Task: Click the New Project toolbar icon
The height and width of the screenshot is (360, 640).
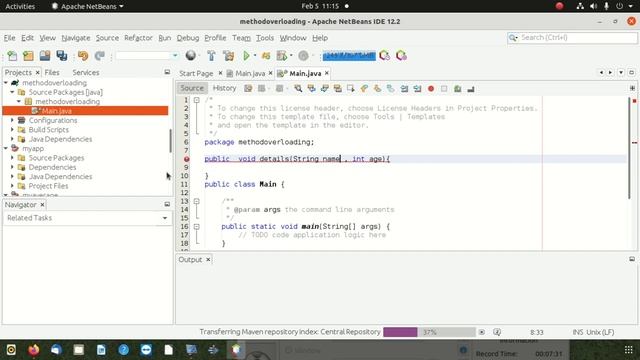Action: 28,56
